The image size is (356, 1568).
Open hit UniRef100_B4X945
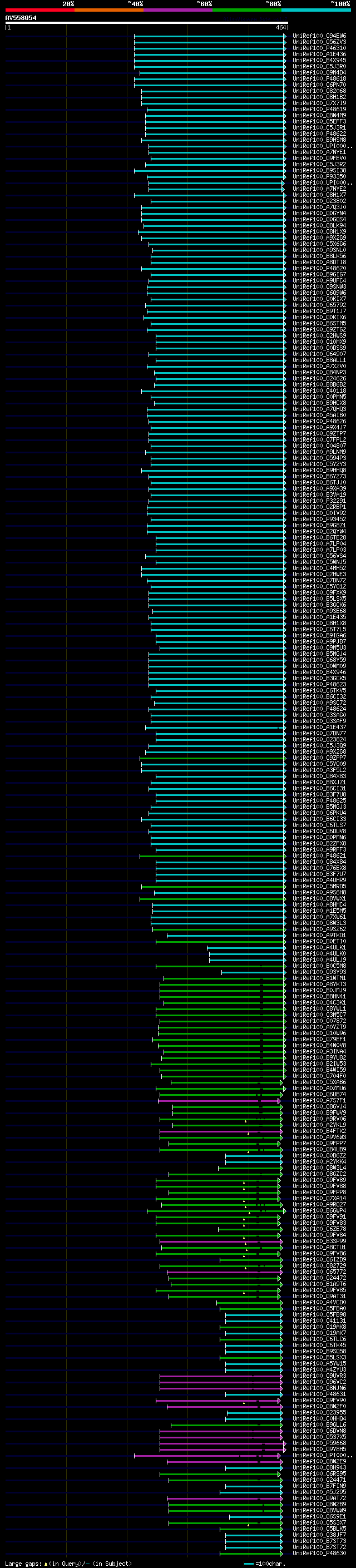(x=319, y=60)
